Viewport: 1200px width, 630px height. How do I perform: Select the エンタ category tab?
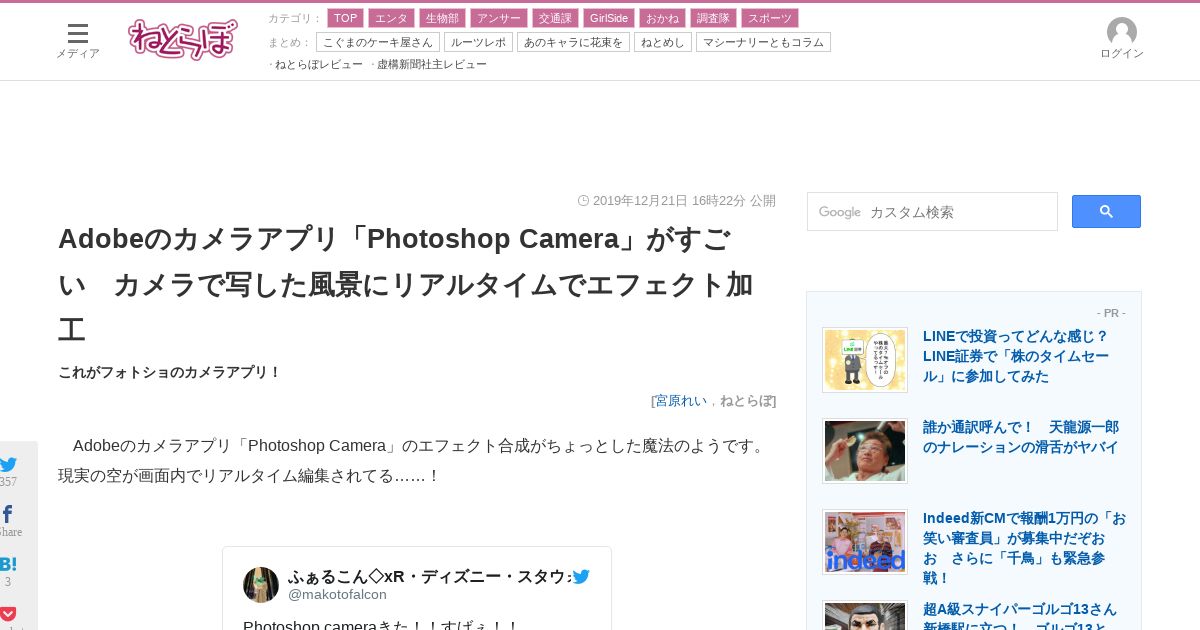click(x=391, y=18)
